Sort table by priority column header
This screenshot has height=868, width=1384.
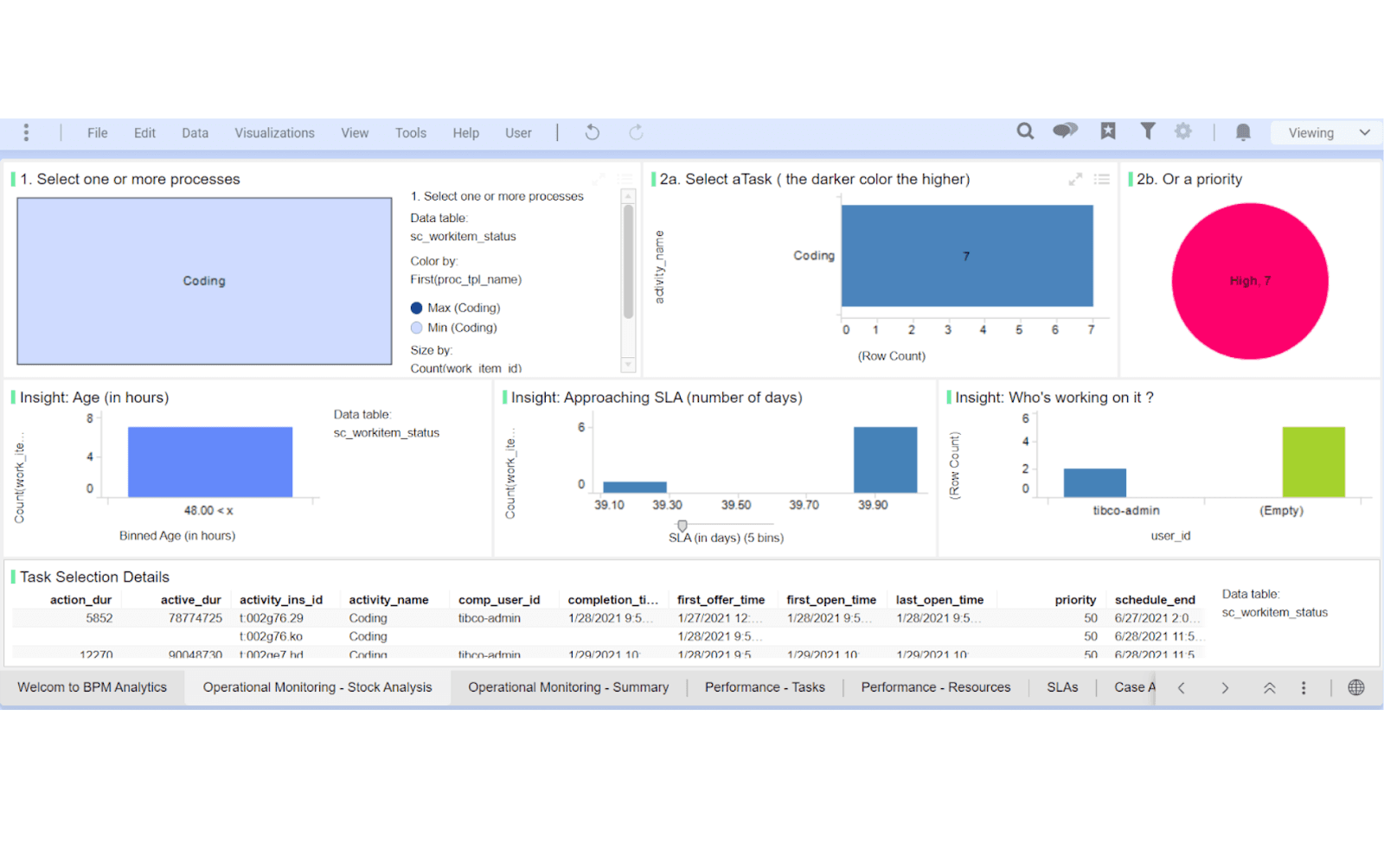(1075, 600)
